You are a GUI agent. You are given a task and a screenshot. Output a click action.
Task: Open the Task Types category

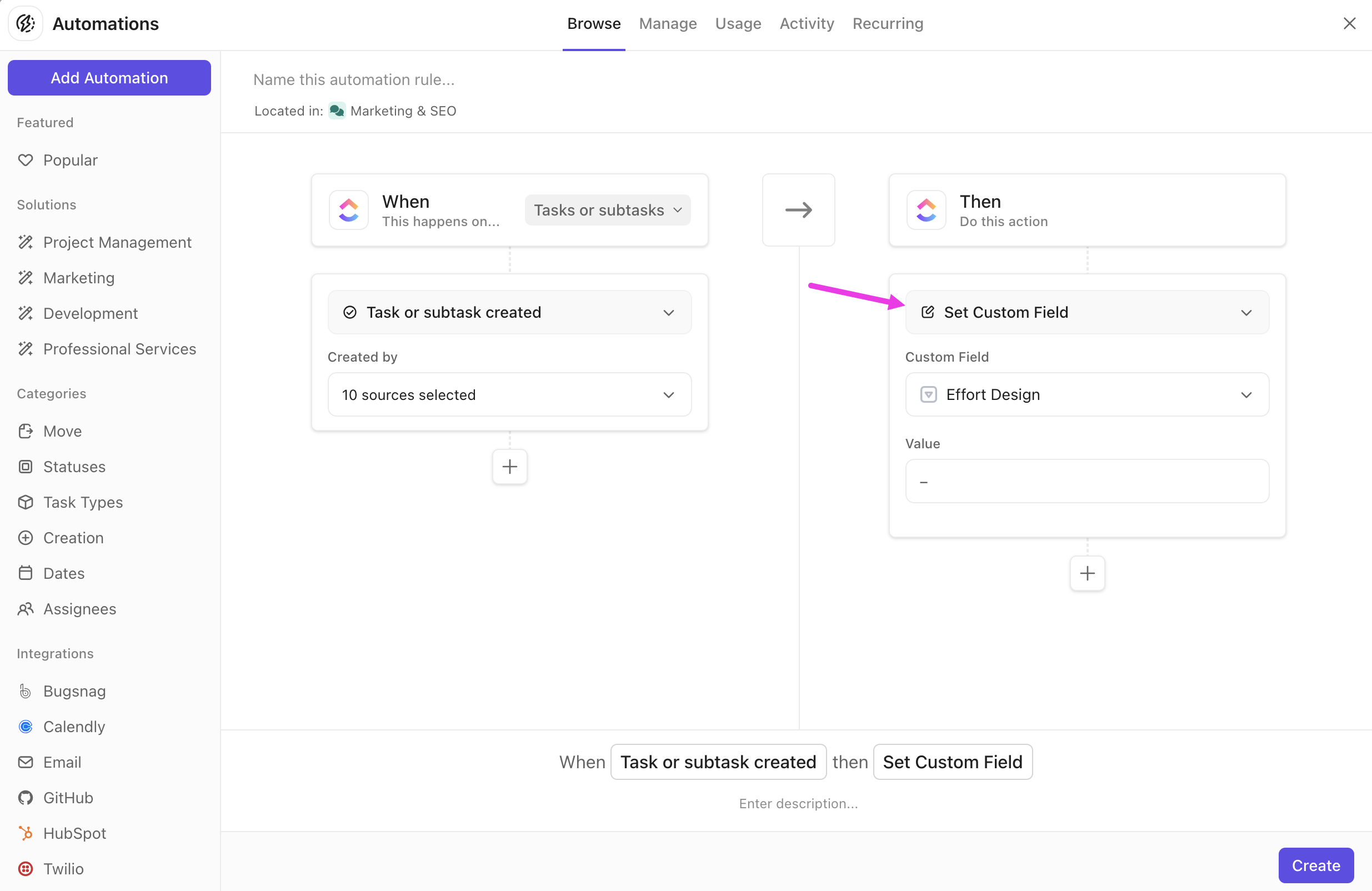82,502
